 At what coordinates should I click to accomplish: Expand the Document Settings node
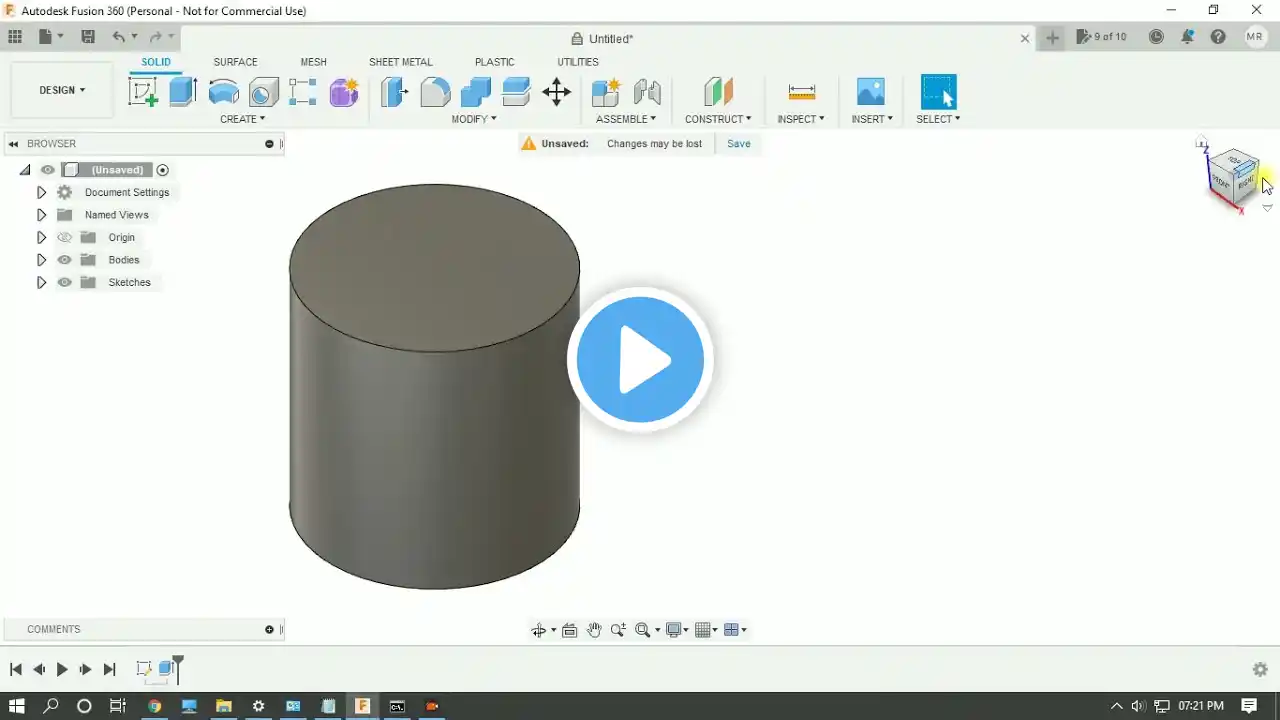tap(41, 193)
